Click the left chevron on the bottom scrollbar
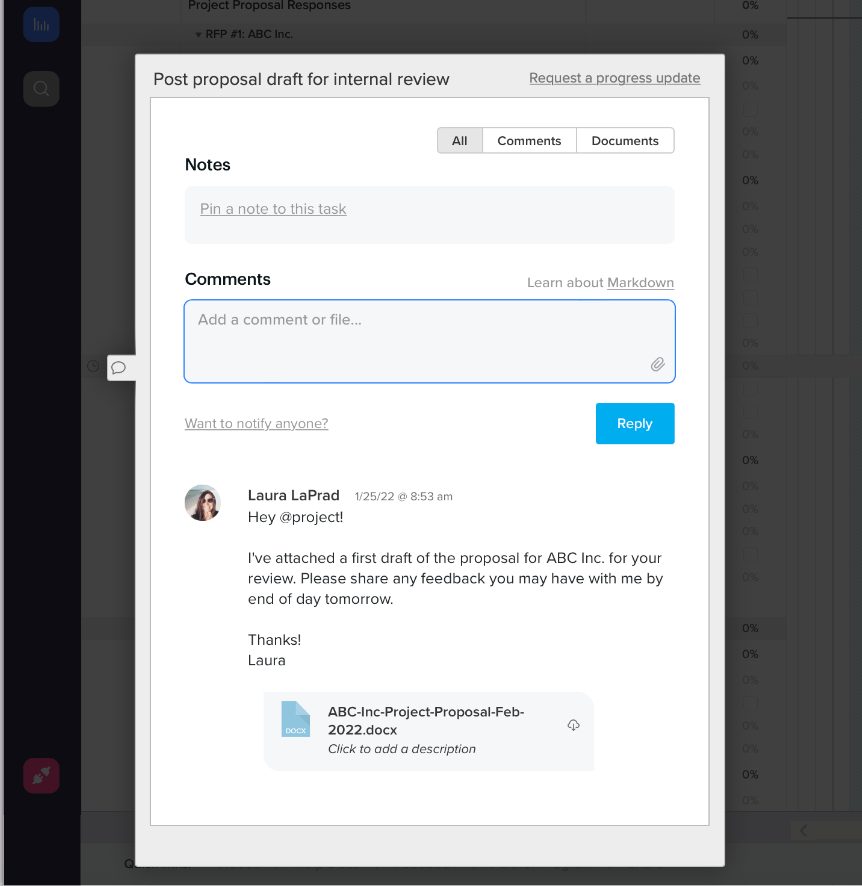Viewport: 862px width, 886px height. pyautogui.click(x=803, y=830)
